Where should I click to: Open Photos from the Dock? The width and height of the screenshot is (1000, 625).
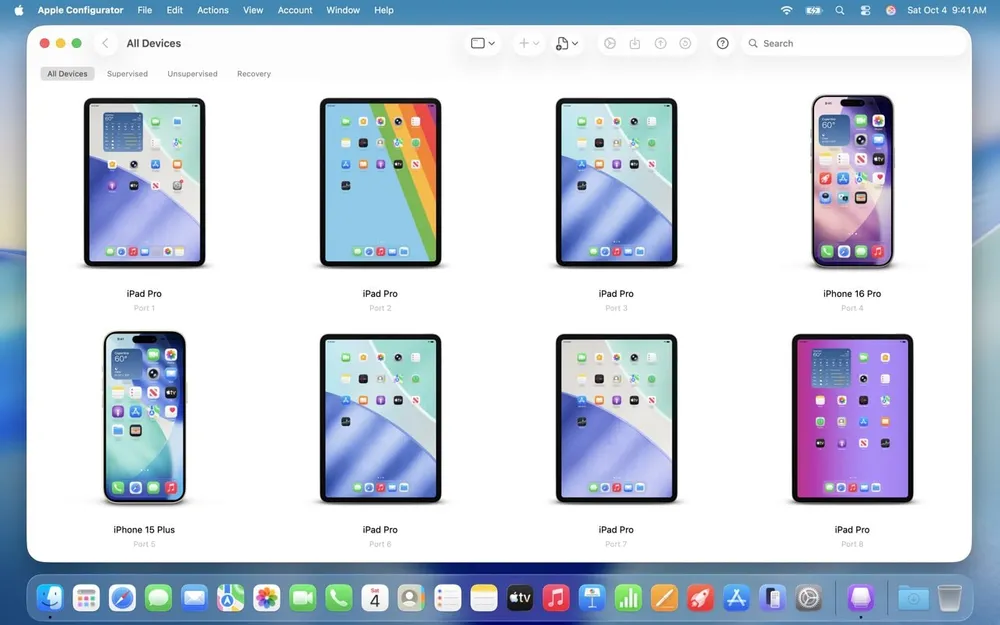(x=267, y=598)
